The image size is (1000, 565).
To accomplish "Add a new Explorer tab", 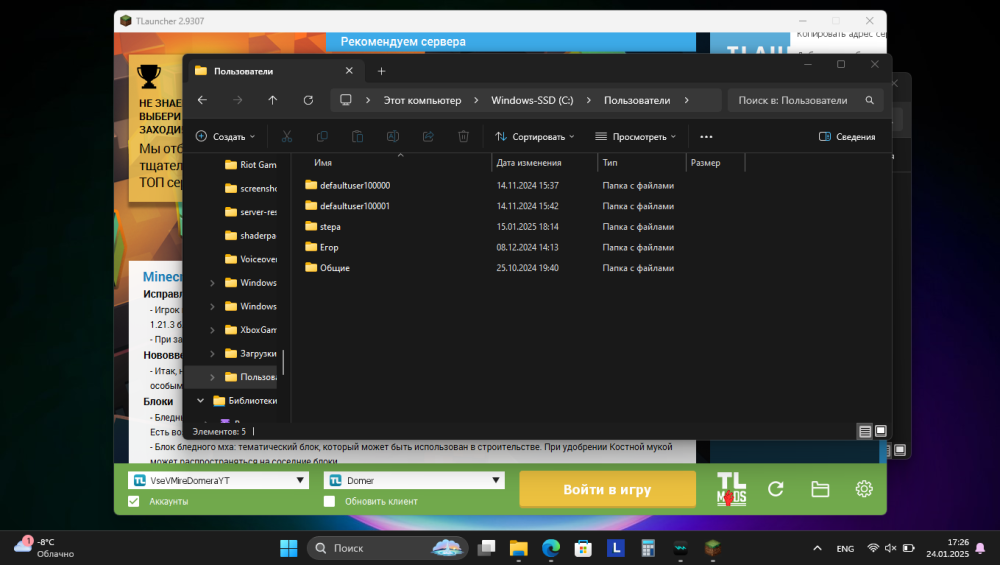I will pos(381,71).
